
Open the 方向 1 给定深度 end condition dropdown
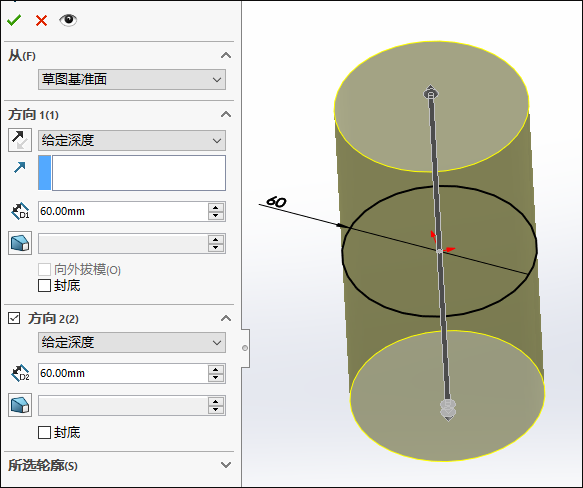coord(132,140)
